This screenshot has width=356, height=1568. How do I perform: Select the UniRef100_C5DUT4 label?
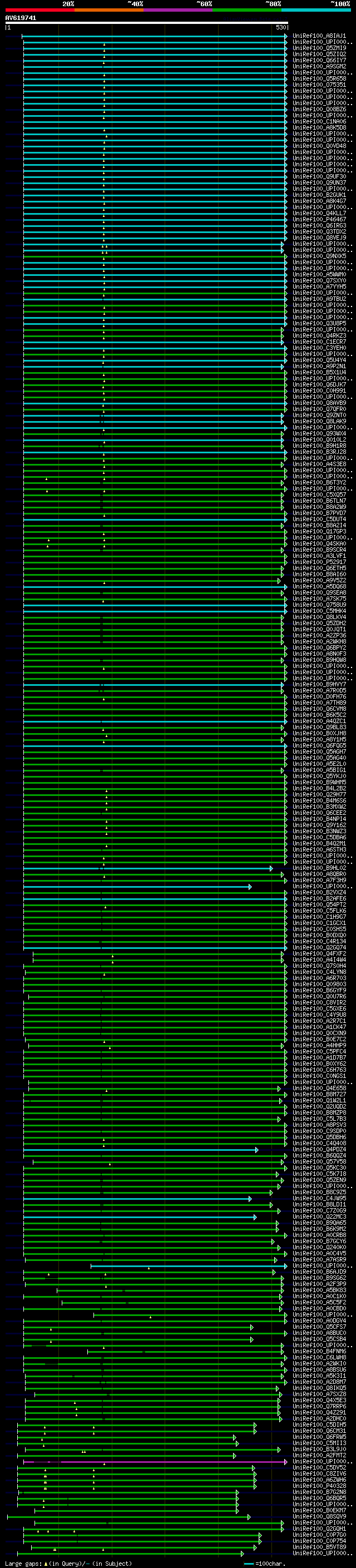coord(319,519)
